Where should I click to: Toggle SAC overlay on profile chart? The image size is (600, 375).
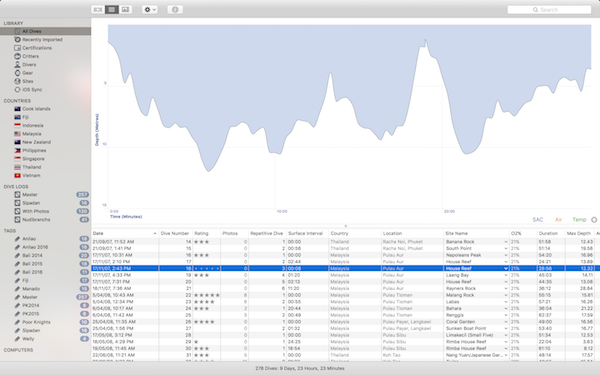click(538, 220)
